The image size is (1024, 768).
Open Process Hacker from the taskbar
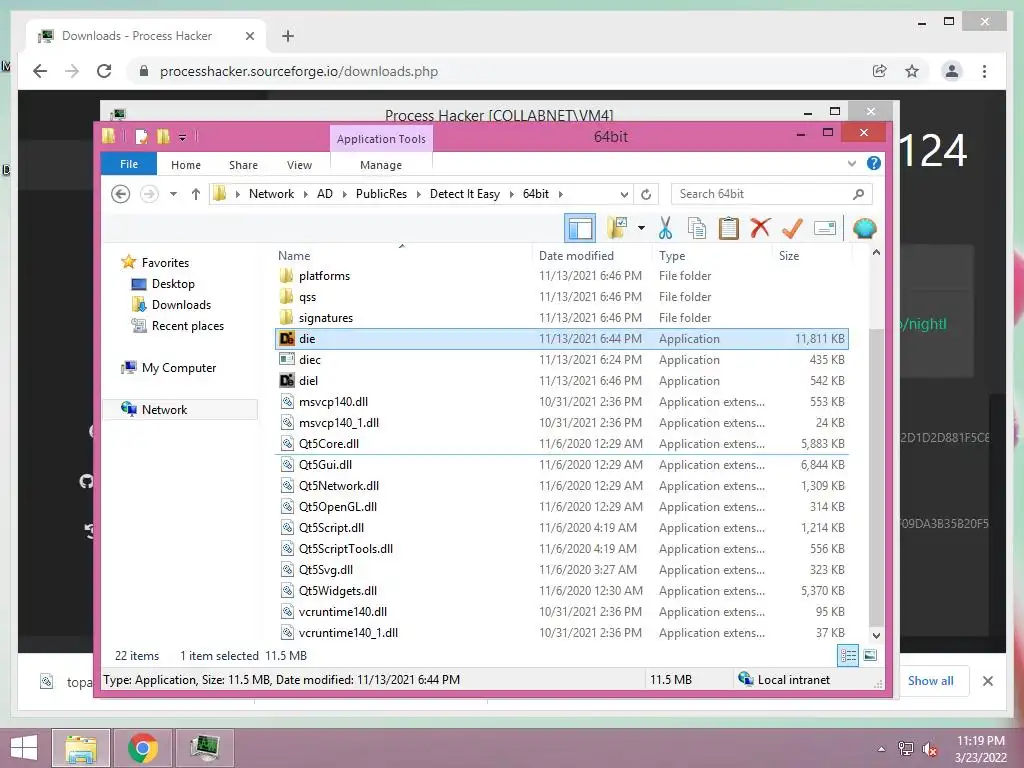[x=204, y=747]
